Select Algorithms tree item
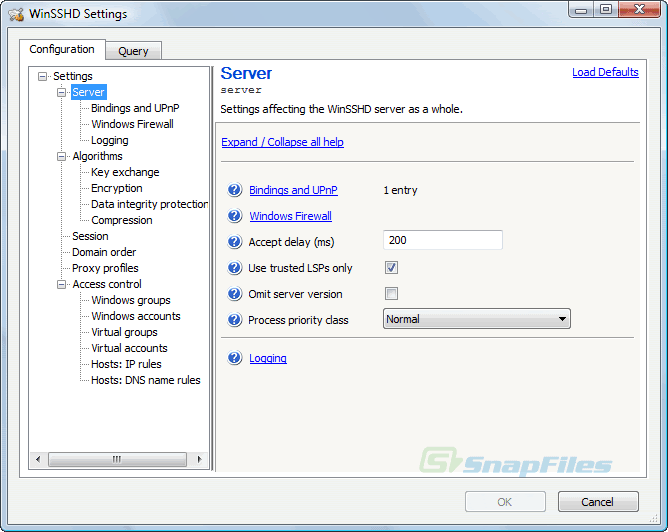The image size is (668, 532). tap(97, 156)
